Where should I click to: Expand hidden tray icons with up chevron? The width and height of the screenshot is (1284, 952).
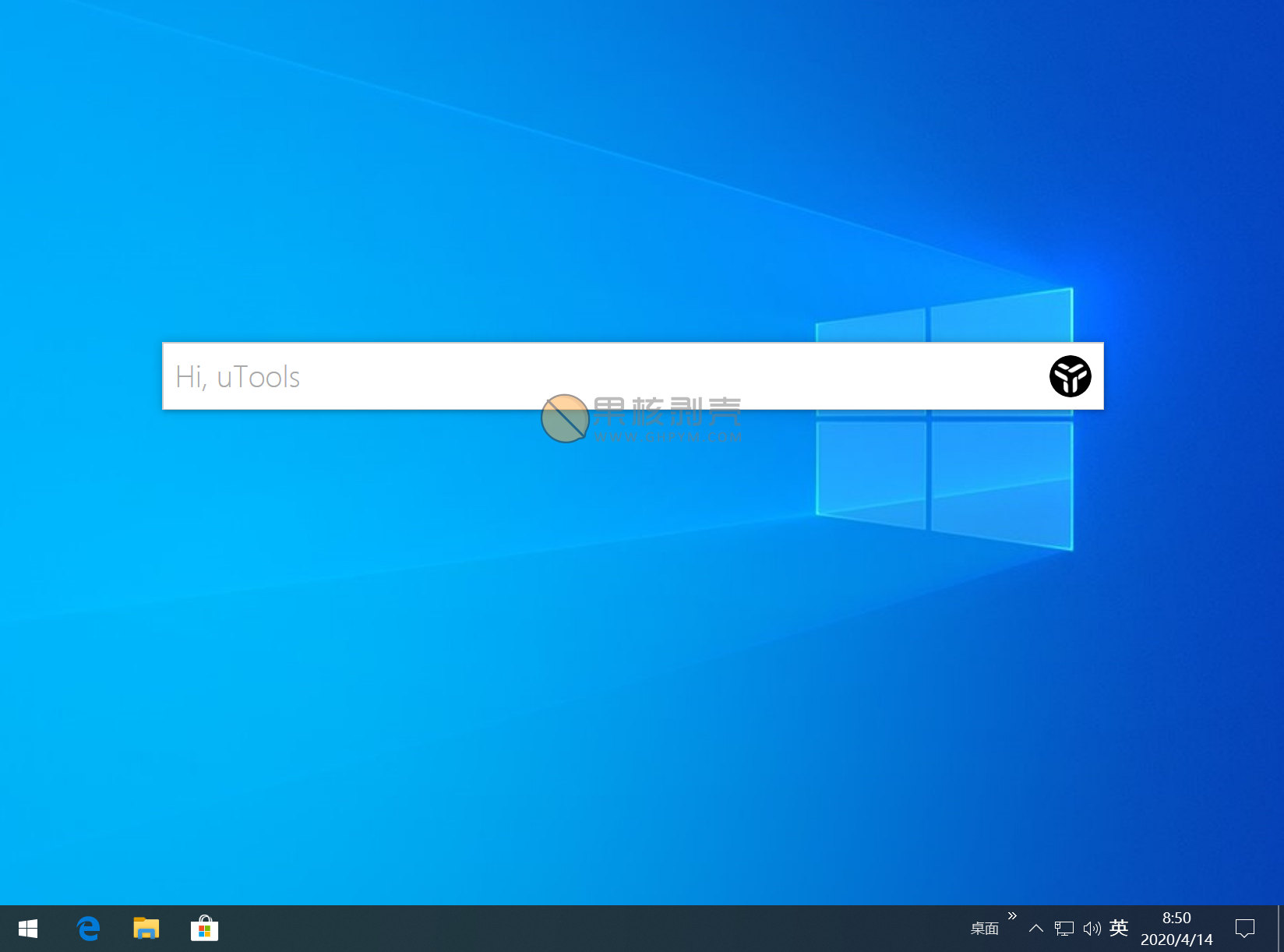pyautogui.click(x=1035, y=929)
